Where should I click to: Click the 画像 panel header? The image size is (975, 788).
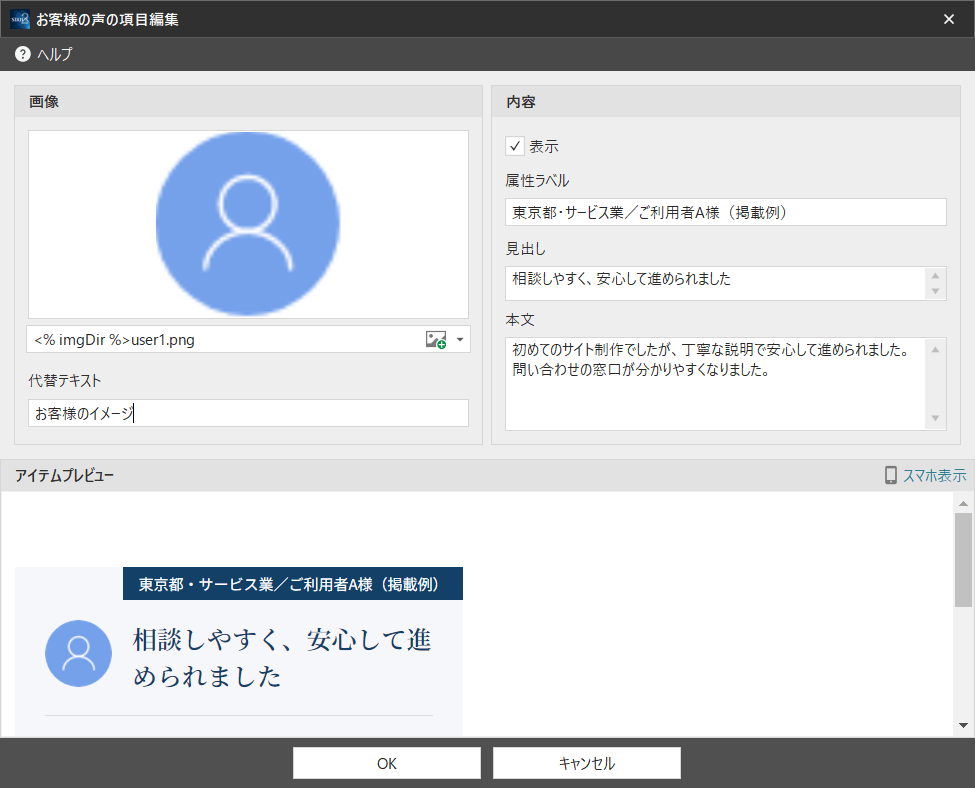248,101
